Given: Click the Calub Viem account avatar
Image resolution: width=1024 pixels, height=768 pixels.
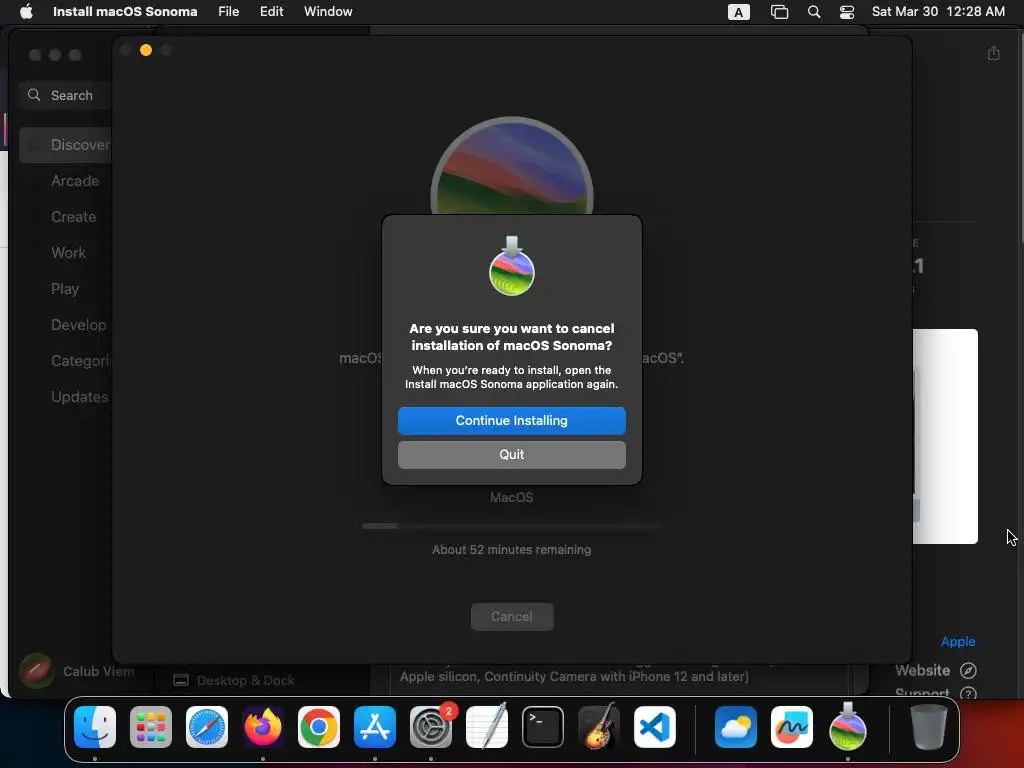Looking at the screenshot, I should [37, 671].
